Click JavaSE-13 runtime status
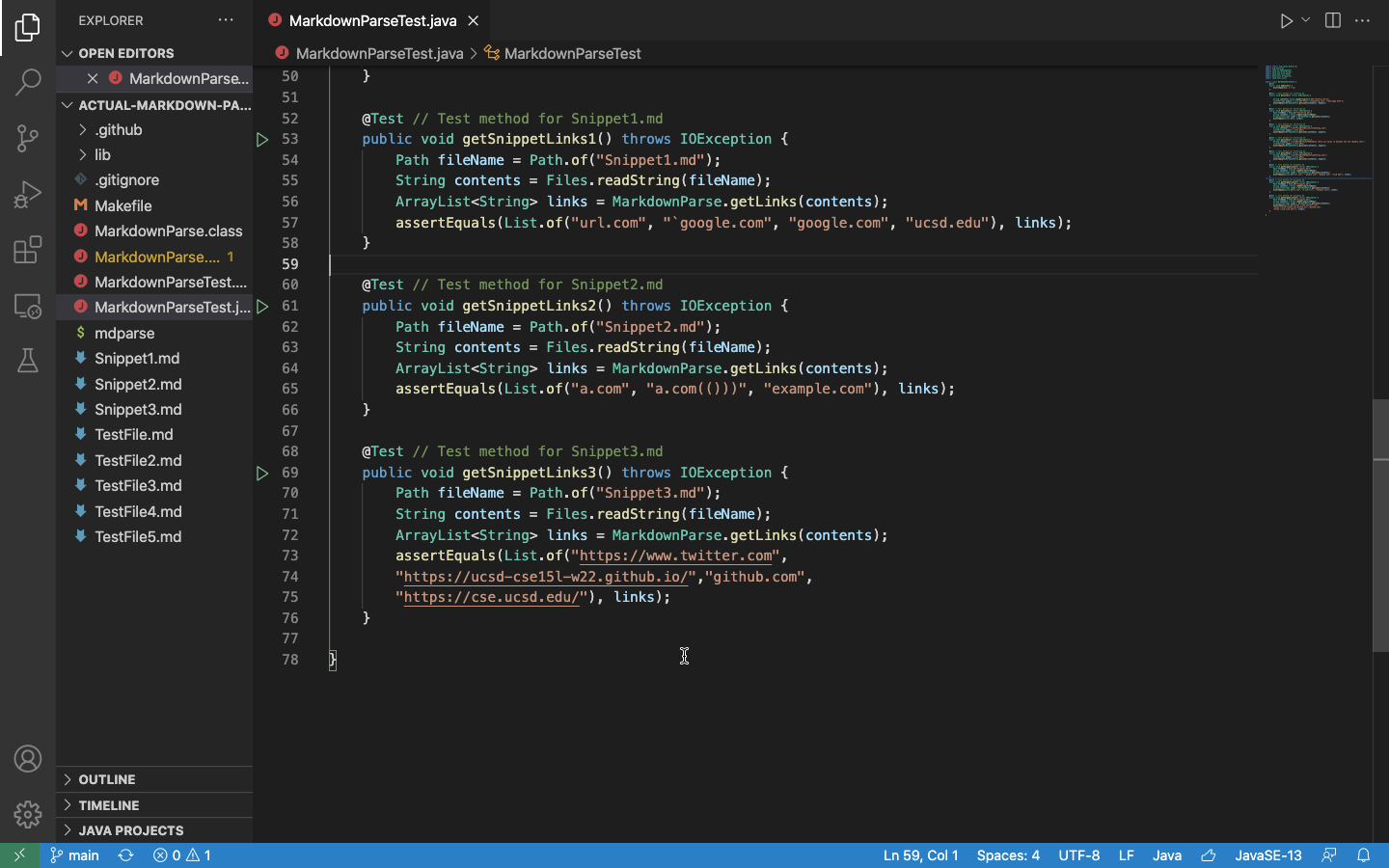The height and width of the screenshot is (868, 1389). [1268, 855]
